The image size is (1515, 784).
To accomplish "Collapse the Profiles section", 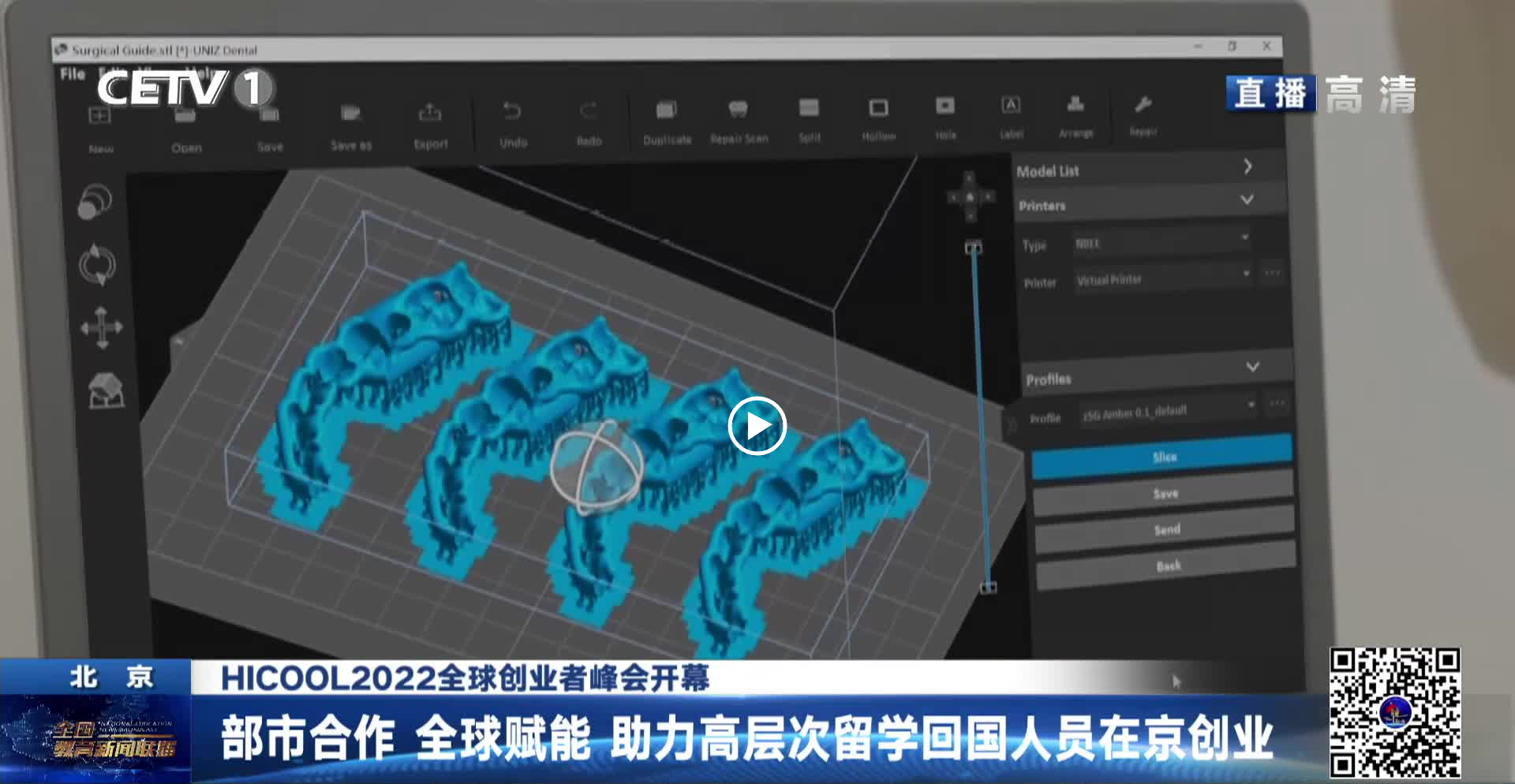I will click(1252, 367).
